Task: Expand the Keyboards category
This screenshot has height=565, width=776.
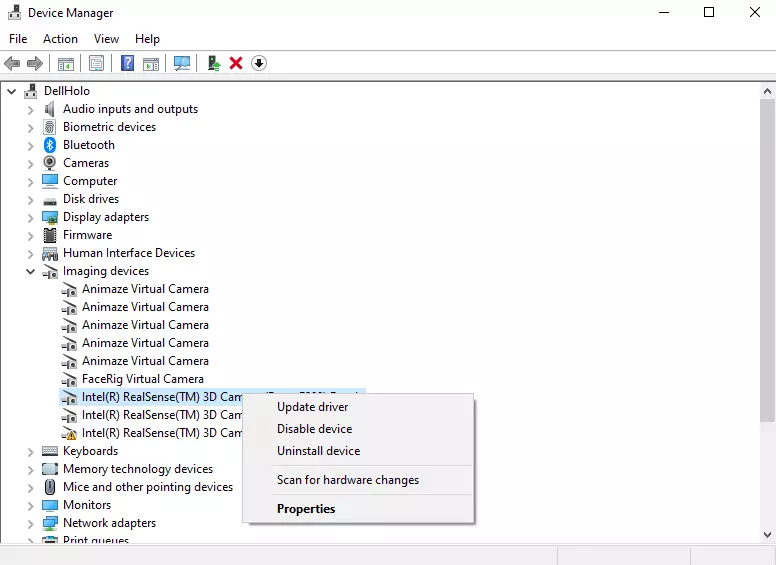Action: pos(31,452)
